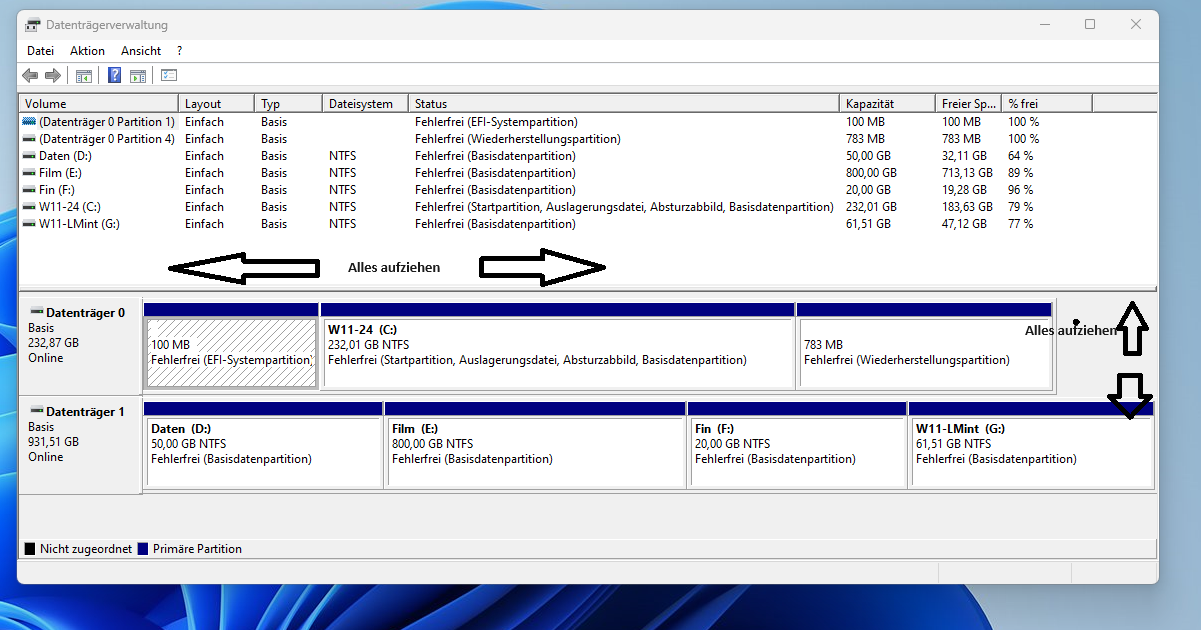The width and height of the screenshot is (1201, 630).
Task: Sort by the Layout column header
Action: click(216, 103)
